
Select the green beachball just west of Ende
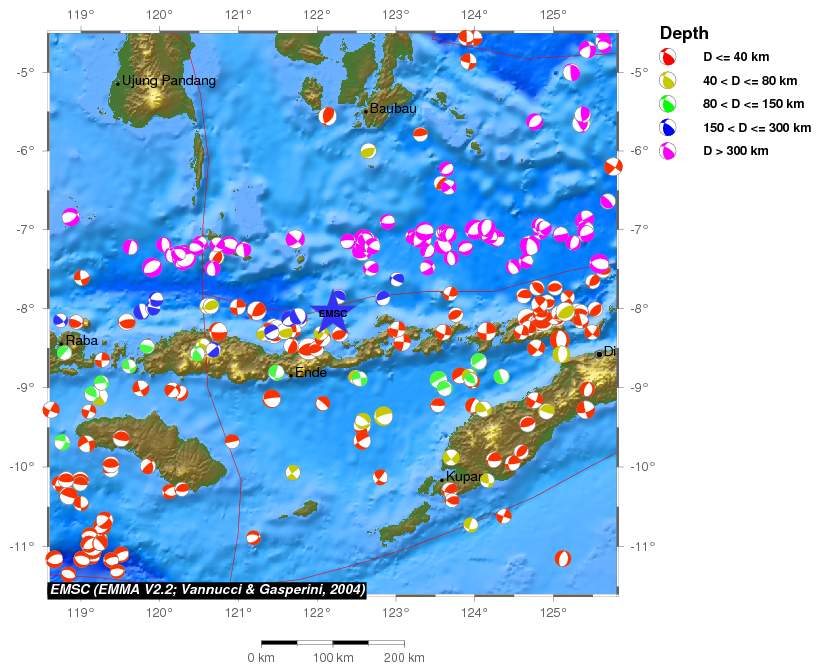tap(276, 372)
